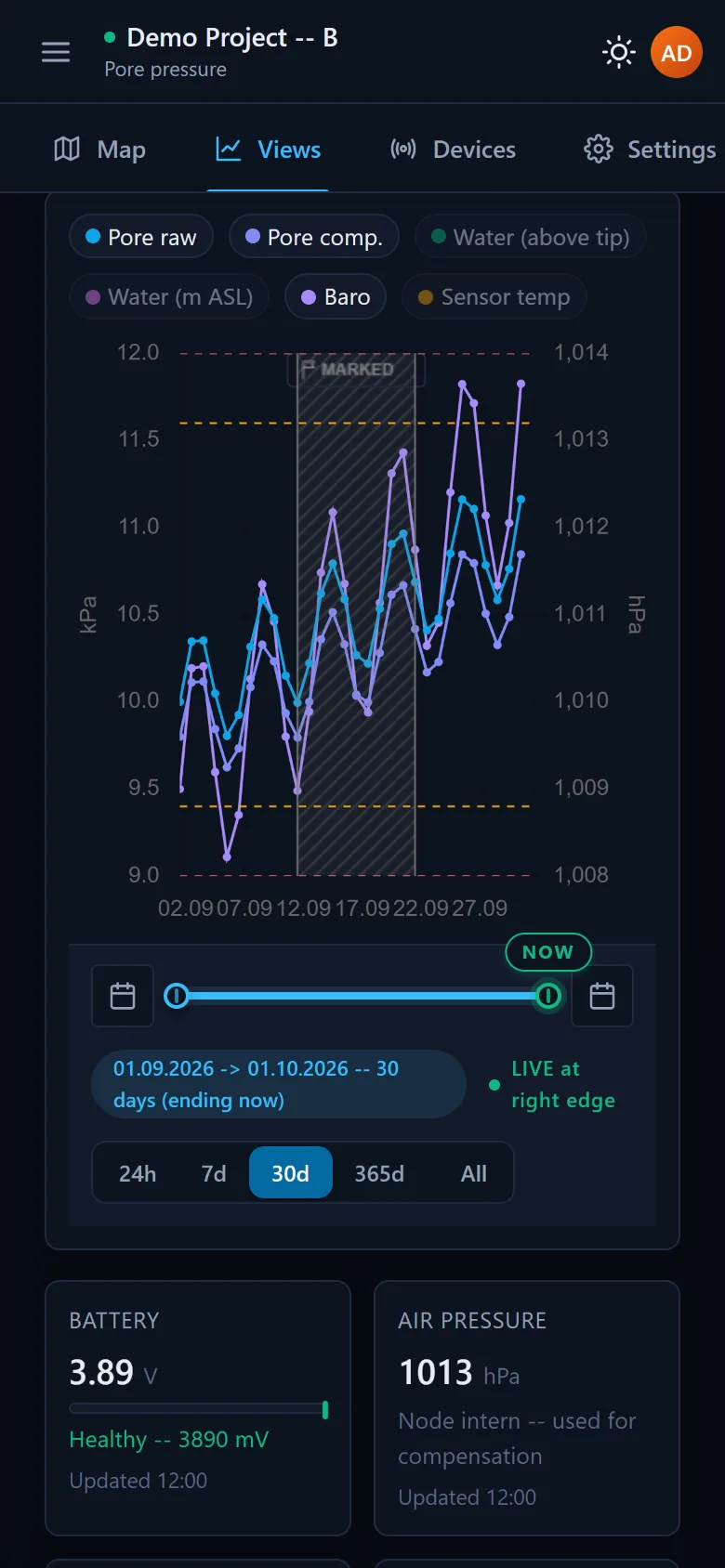Viewport: 725px width, 1568px height.
Task: Toggle the Pore raw series chip
Action: click(141, 237)
